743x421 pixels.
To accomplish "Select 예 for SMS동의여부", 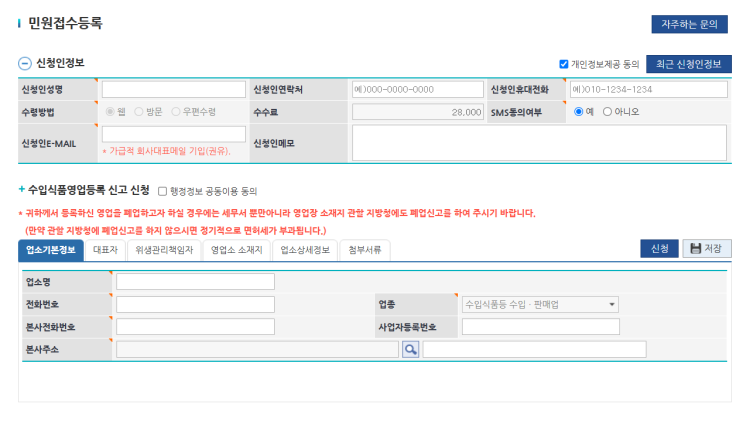I will click(578, 111).
